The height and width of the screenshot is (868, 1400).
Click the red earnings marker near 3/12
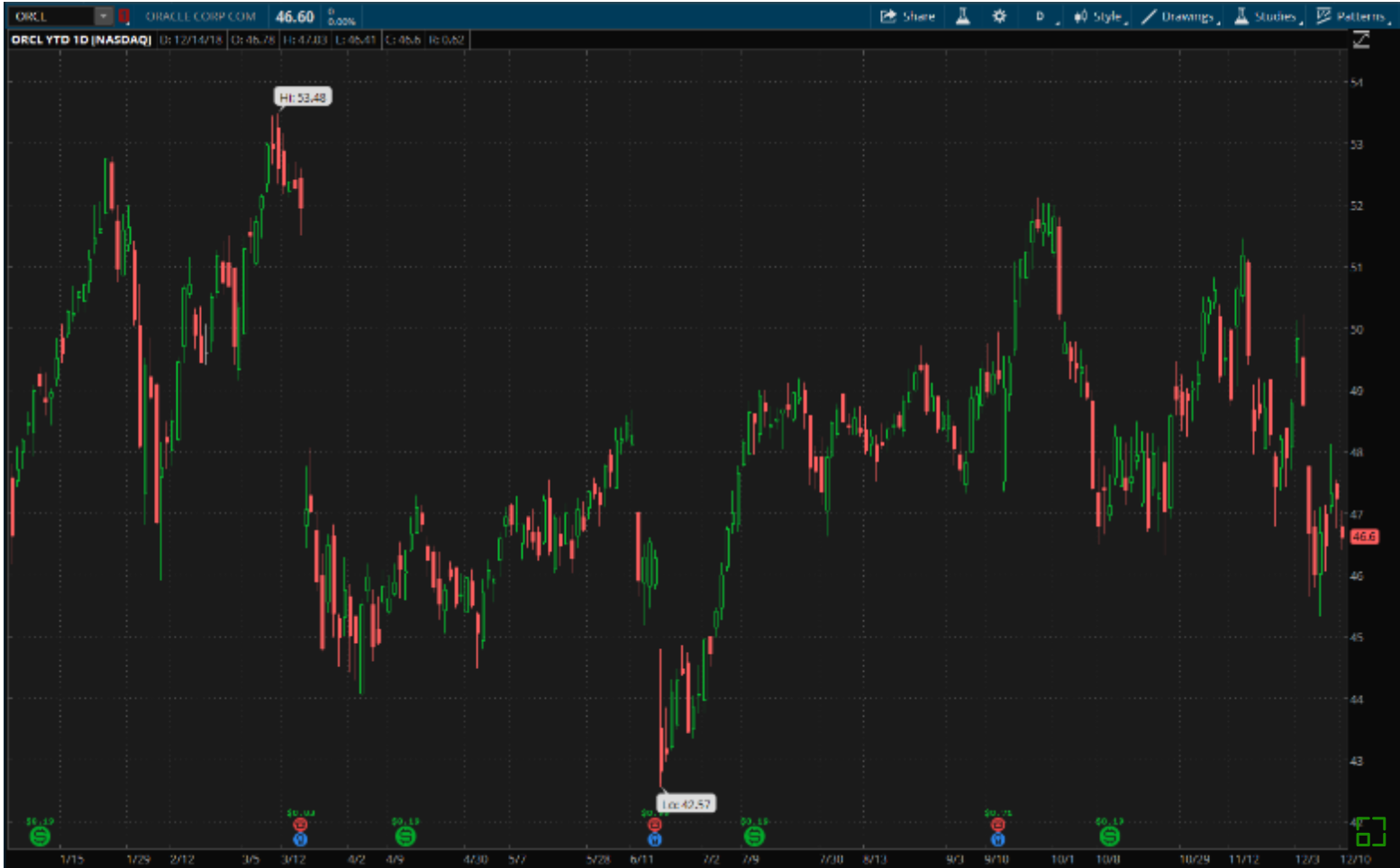click(301, 825)
